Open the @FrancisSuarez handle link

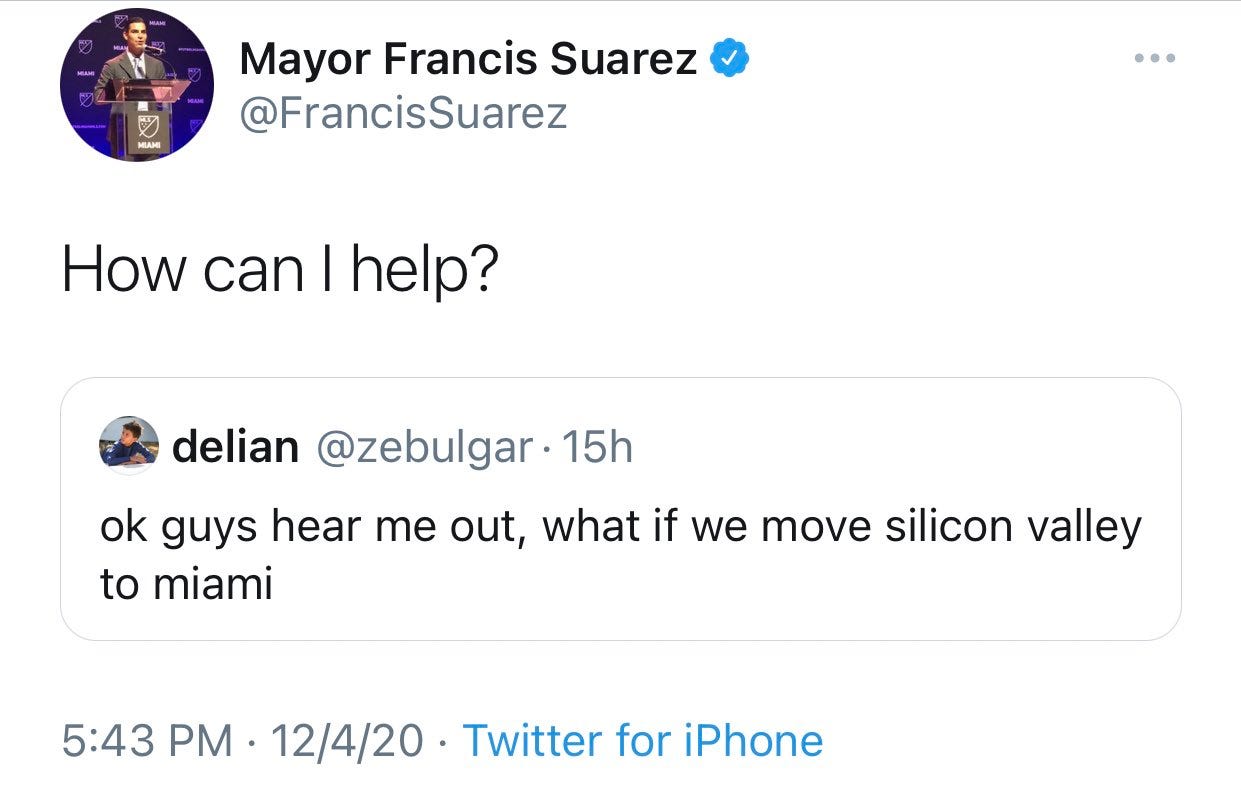(403, 113)
